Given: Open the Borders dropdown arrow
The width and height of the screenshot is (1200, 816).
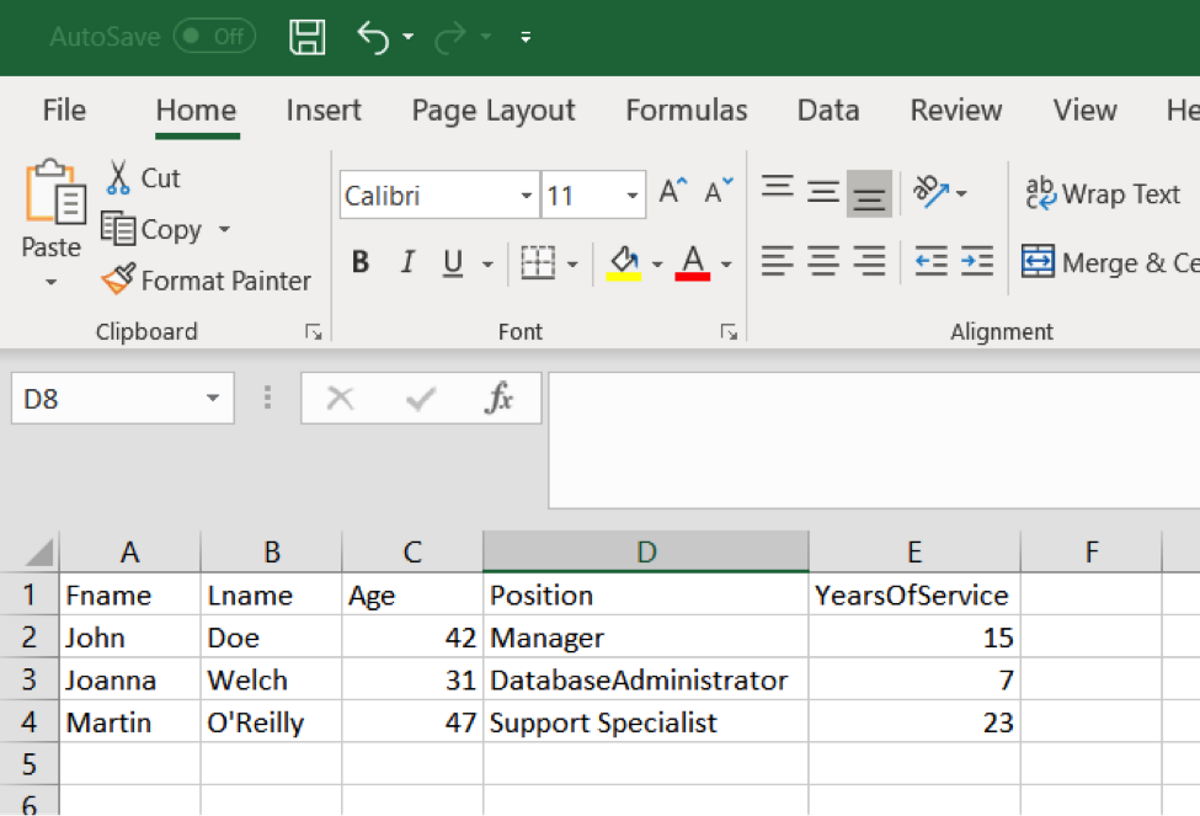Looking at the screenshot, I should point(573,265).
